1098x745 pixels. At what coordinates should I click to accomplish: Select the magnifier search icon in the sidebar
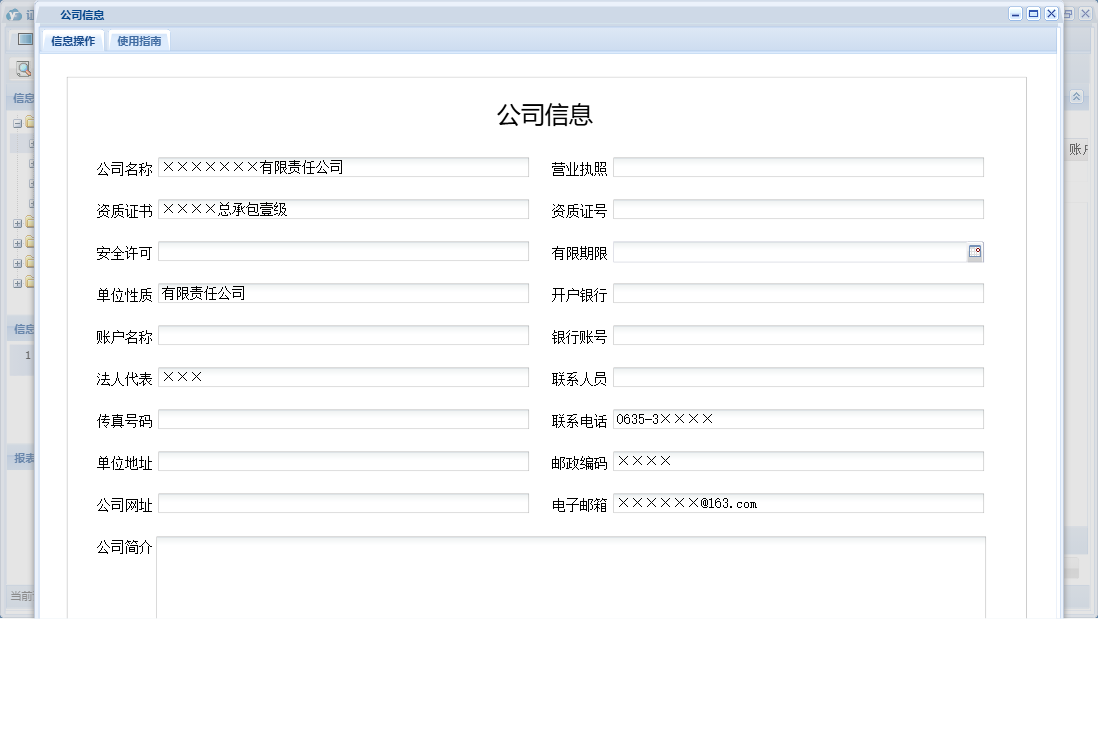click(22, 70)
